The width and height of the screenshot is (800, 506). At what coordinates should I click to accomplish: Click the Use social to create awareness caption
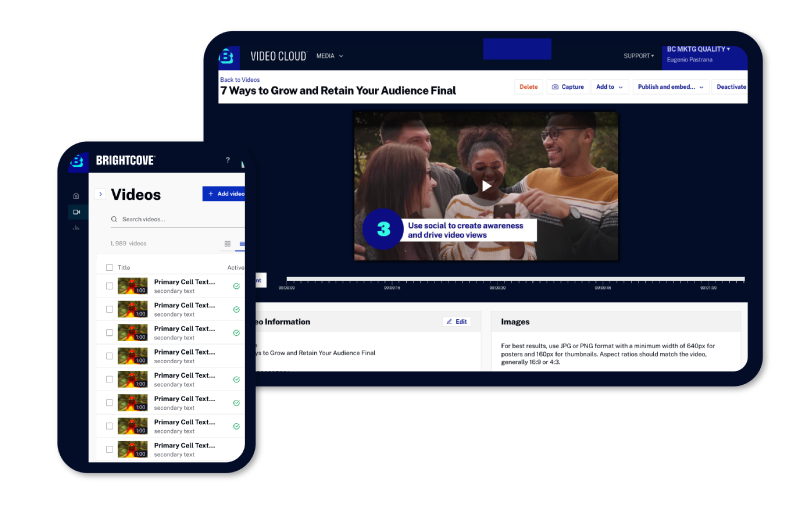click(465, 230)
